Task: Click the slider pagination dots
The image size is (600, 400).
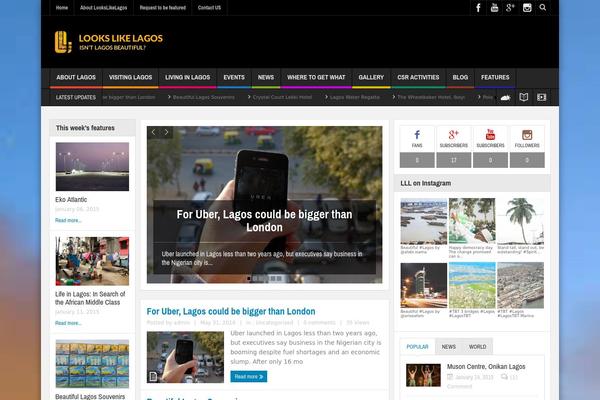Action: pyautogui.click(x=264, y=278)
